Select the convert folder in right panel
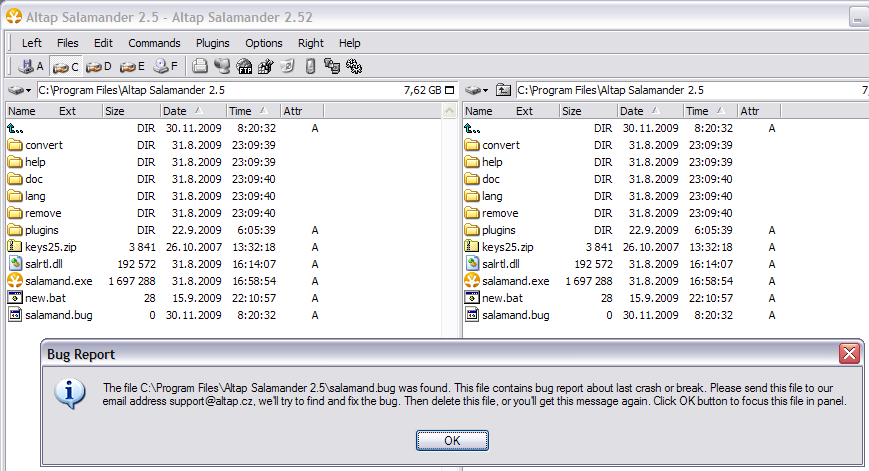 pos(492,145)
